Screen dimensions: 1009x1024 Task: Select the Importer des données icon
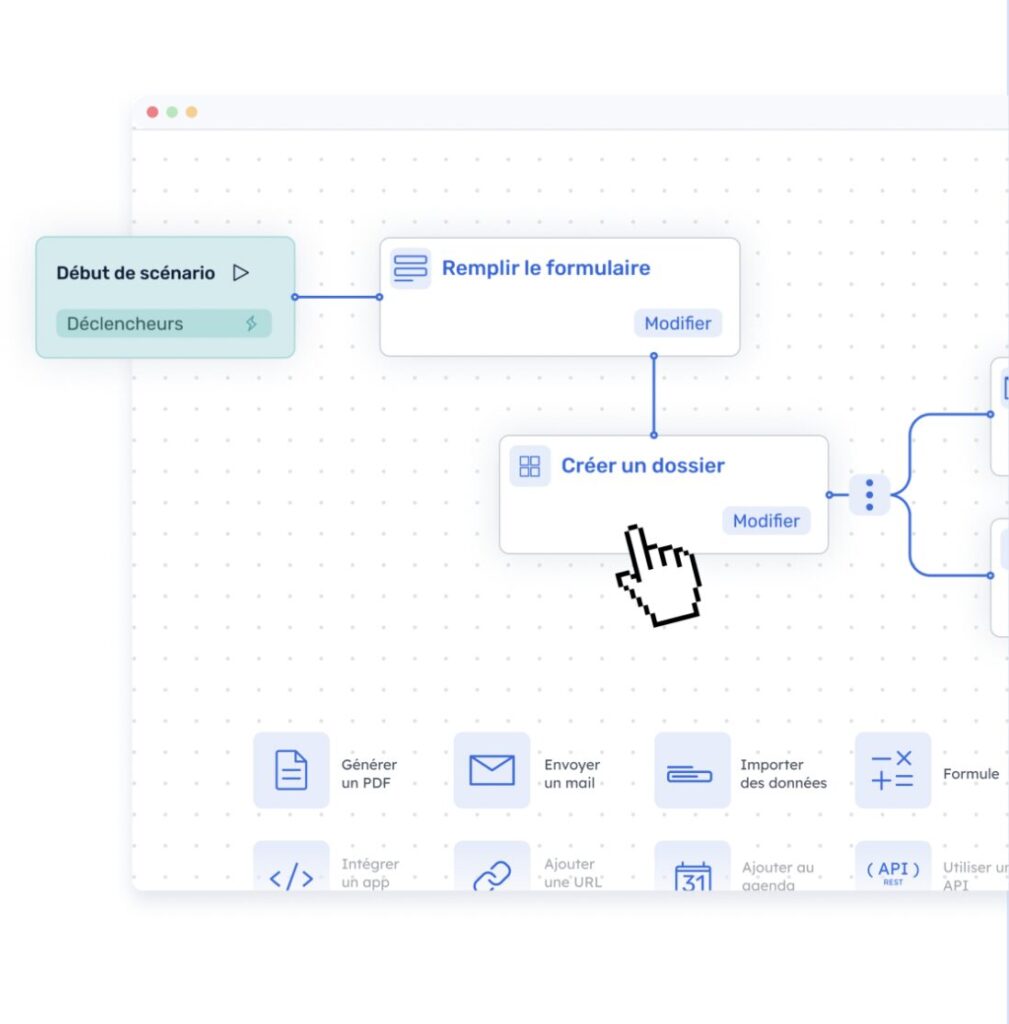[692, 771]
